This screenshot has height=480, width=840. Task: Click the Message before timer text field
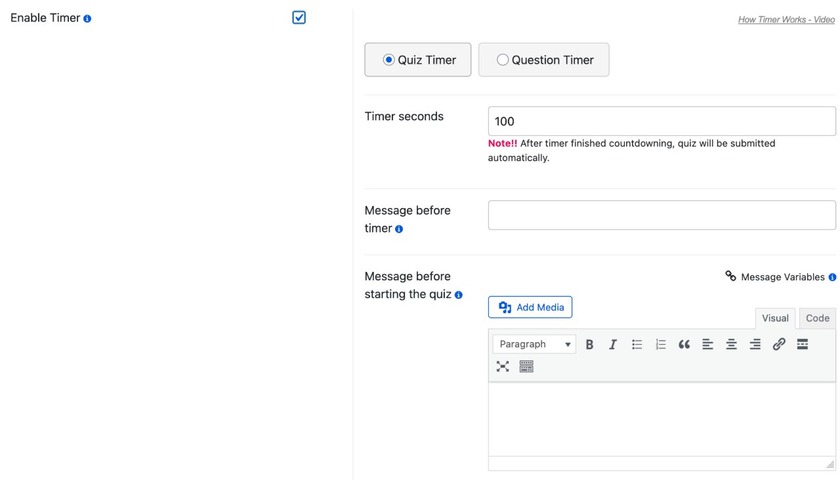[662, 215]
